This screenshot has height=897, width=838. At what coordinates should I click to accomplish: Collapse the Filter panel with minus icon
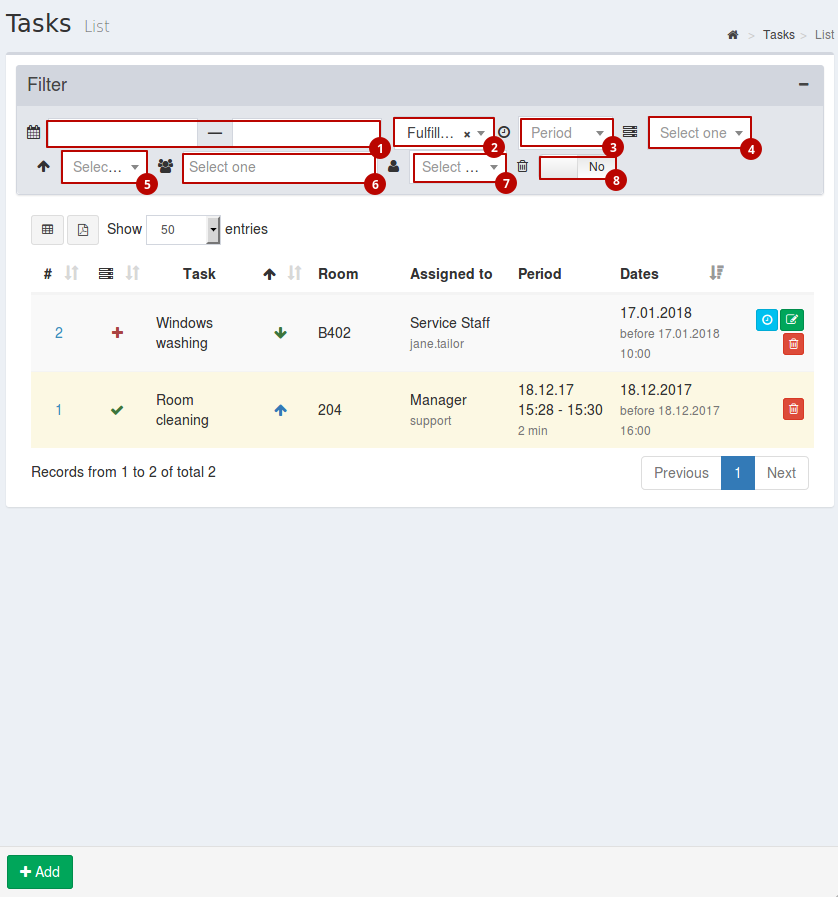point(804,85)
